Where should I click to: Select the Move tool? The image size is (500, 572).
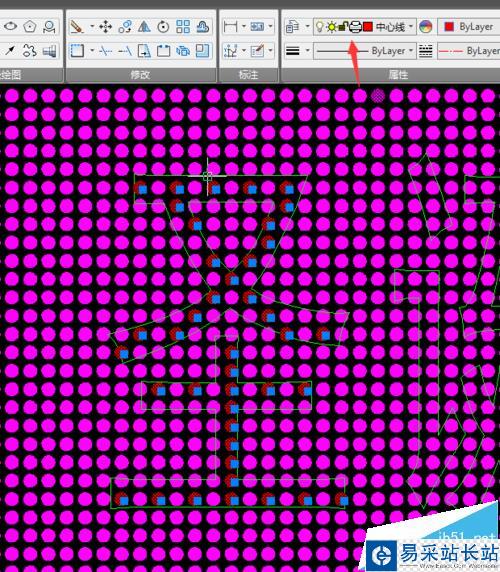coord(105,27)
